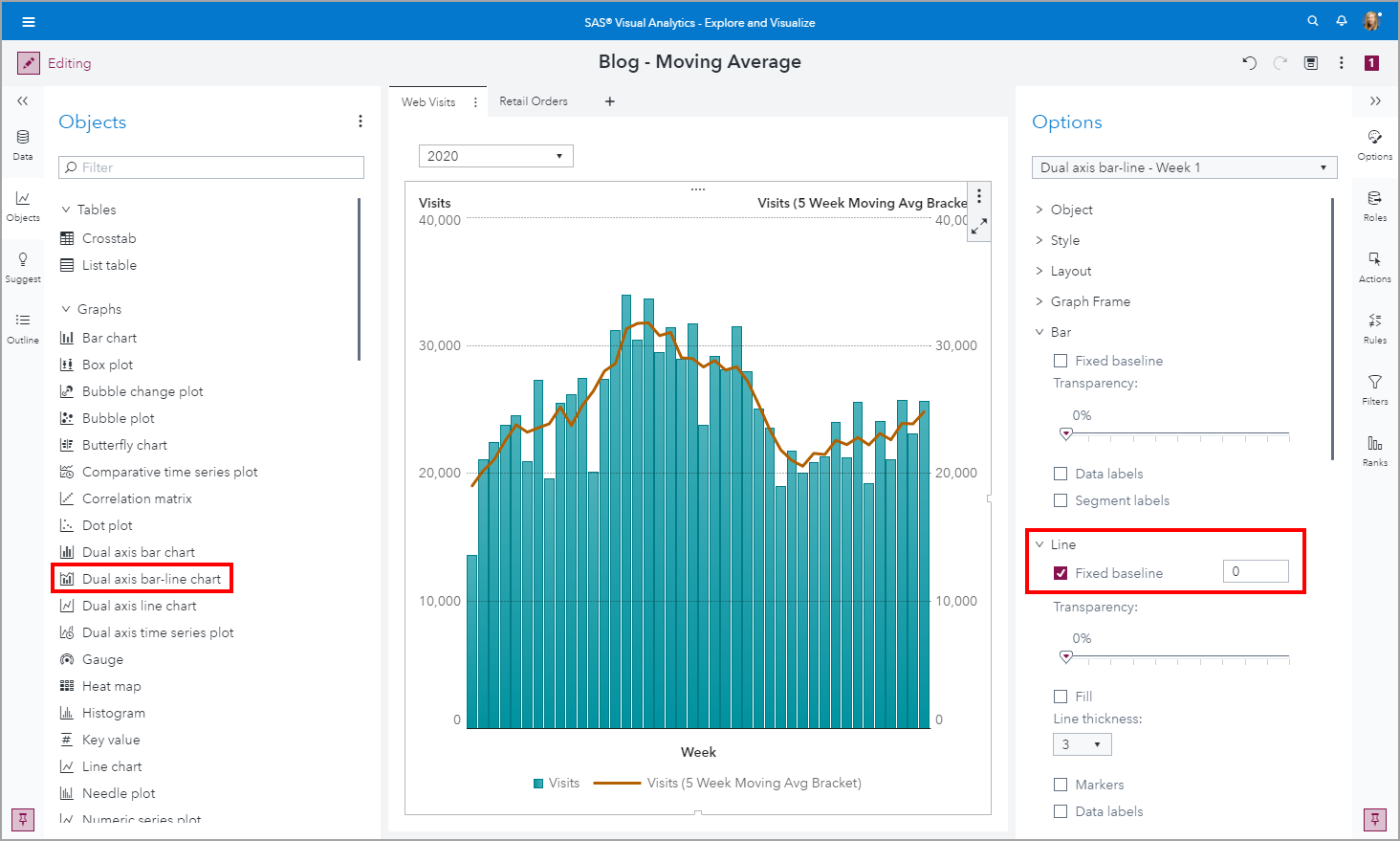Click the Line fixed baseline value field
Screen dimensions: 1400x841
coord(1256,571)
